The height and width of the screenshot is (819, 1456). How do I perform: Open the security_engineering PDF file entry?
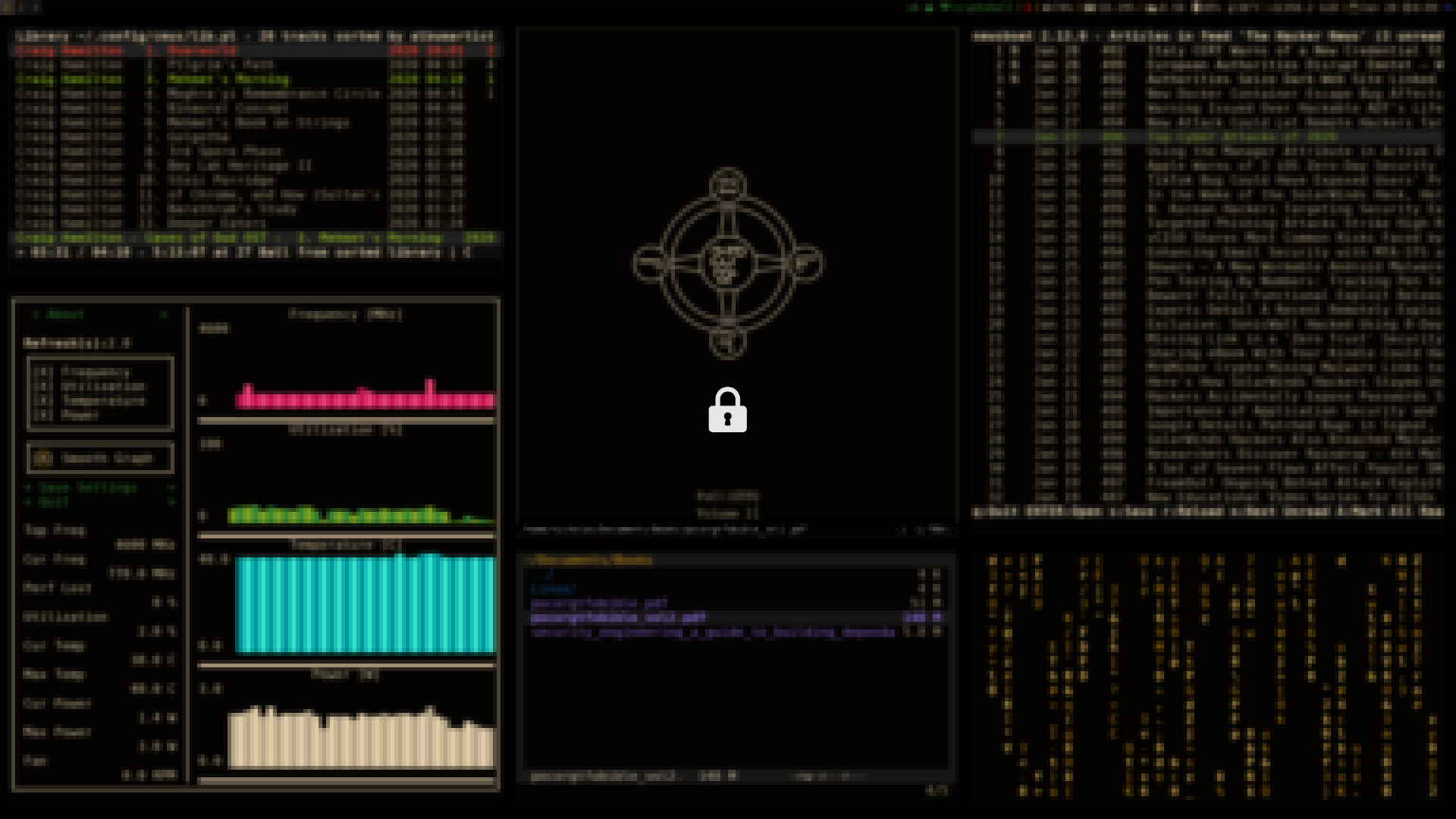click(x=712, y=632)
